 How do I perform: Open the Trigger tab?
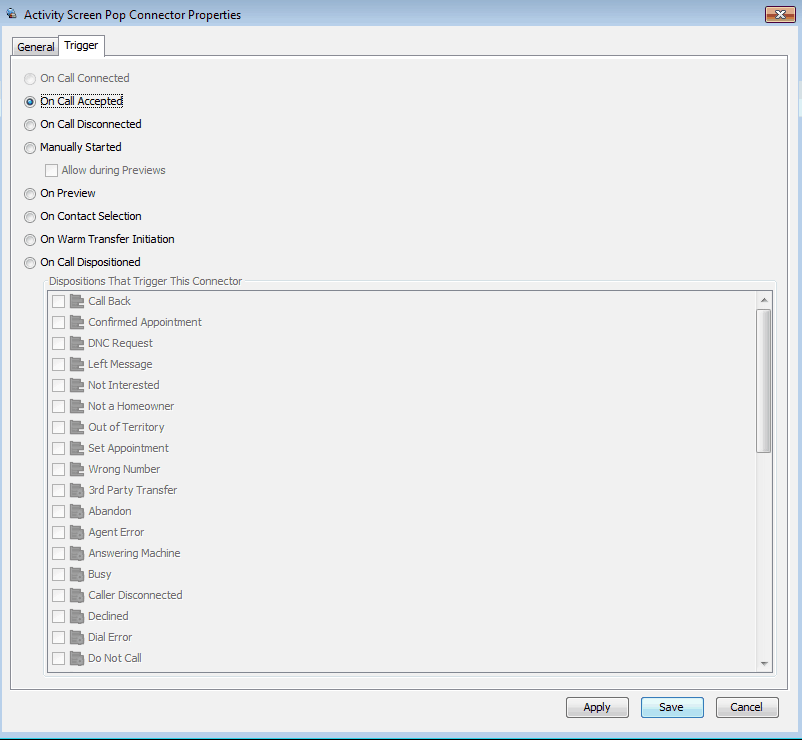(81, 46)
